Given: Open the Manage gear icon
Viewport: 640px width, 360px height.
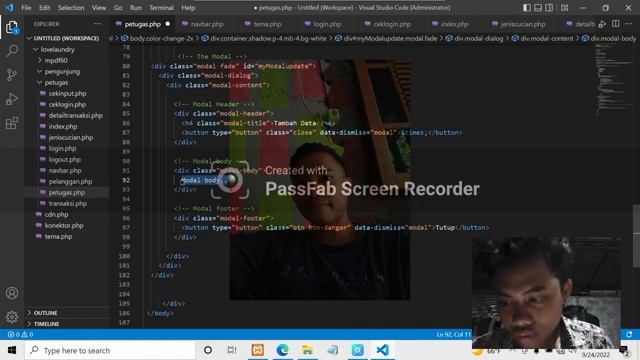Looking at the screenshot, I should pyautogui.click(x=12, y=316).
